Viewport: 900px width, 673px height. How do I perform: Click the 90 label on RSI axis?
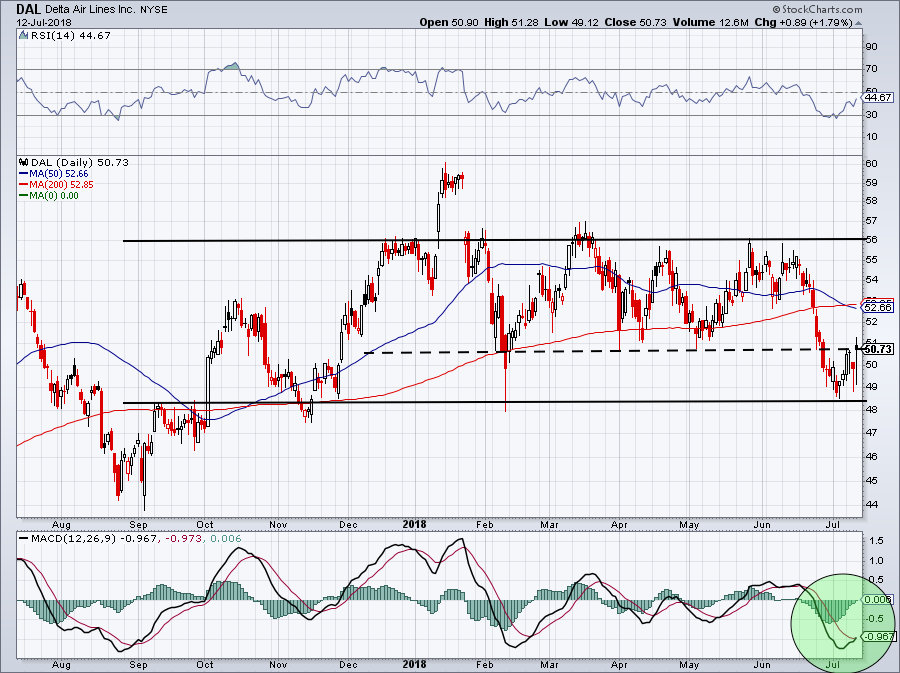pos(871,46)
